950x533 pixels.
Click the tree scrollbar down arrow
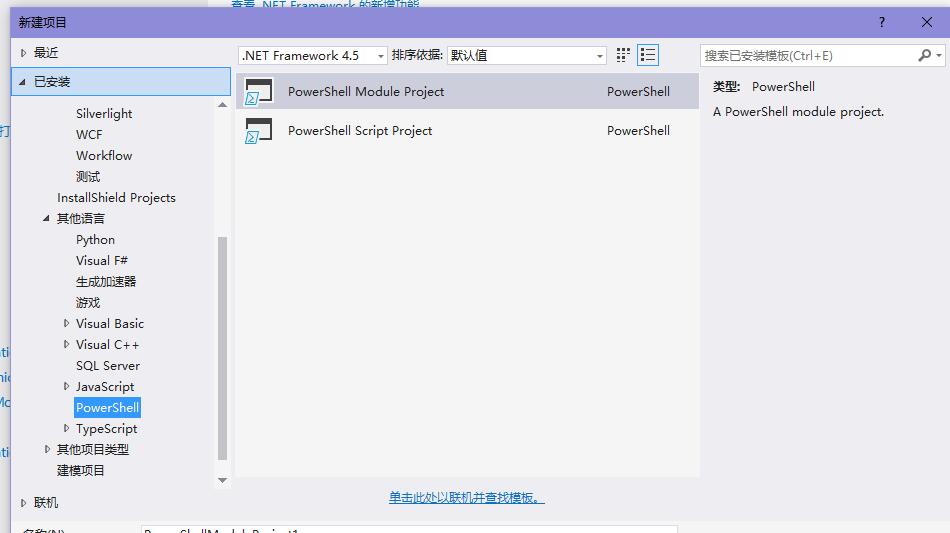[x=222, y=480]
